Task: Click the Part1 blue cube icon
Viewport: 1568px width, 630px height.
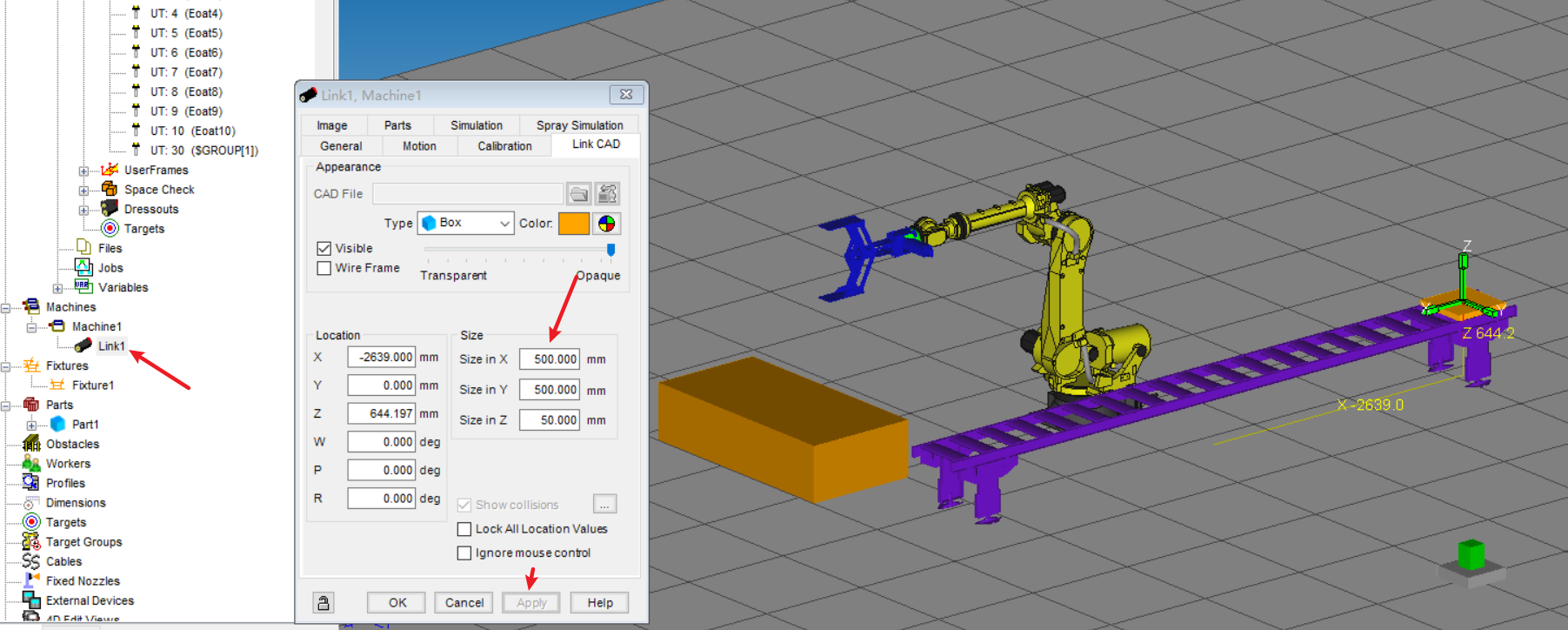Action: click(57, 424)
